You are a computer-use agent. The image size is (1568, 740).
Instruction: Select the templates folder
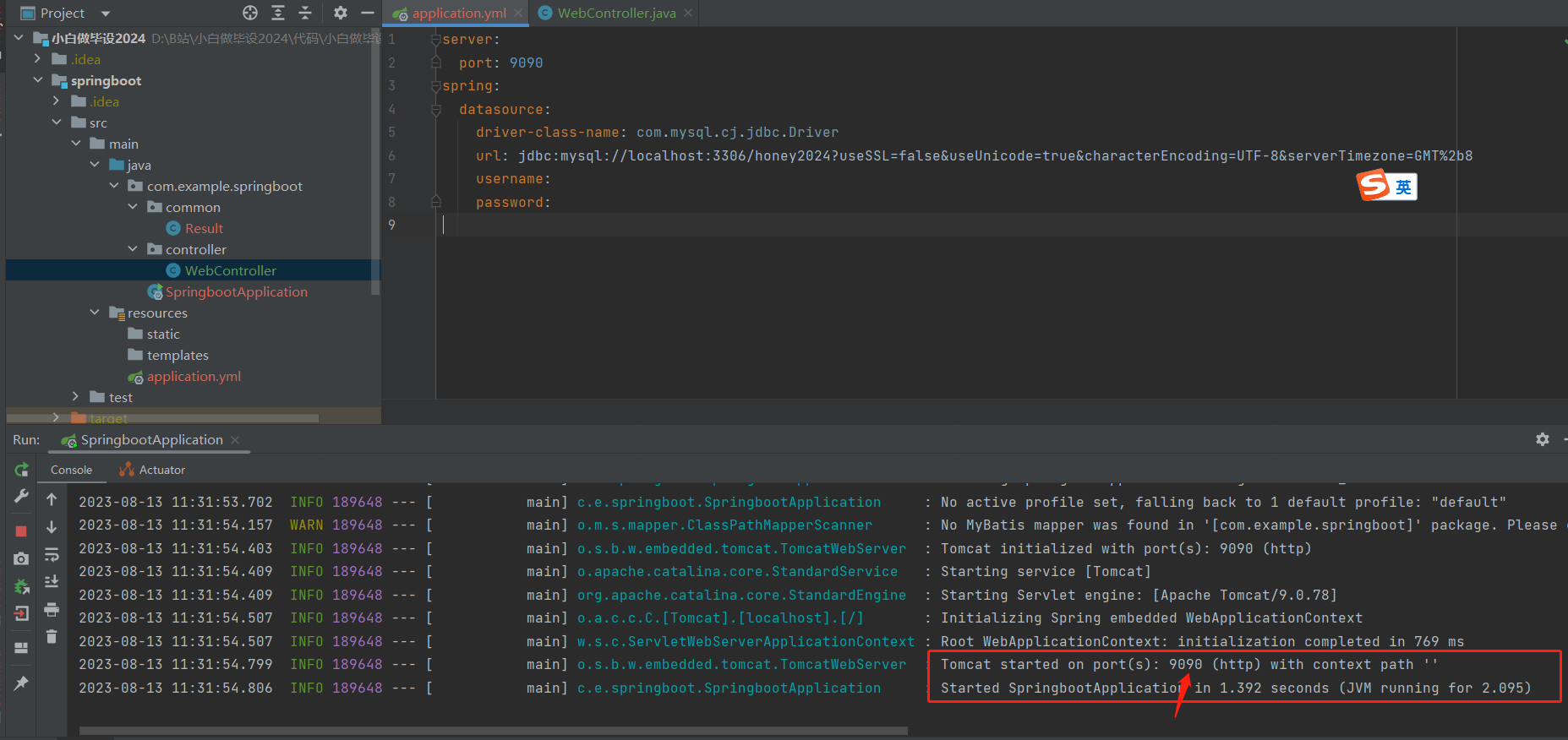pyautogui.click(x=178, y=355)
